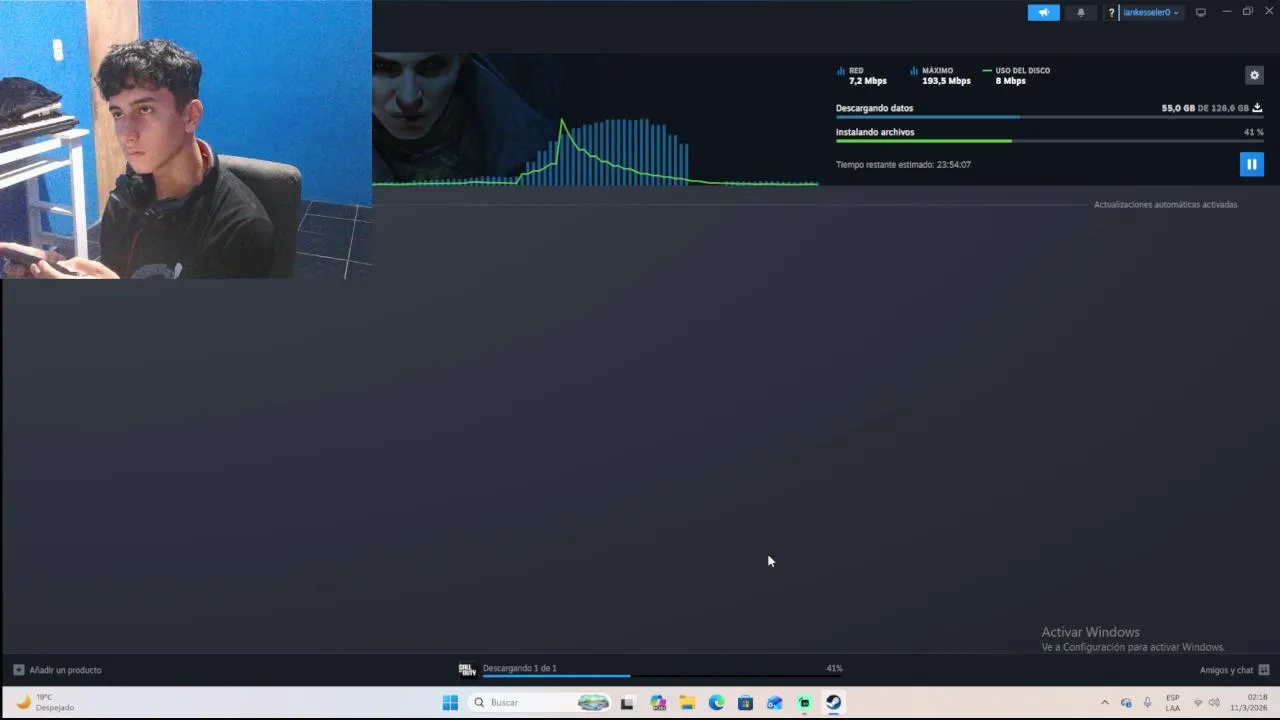Expand the iankesseler0 account dropdown

point(1151,13)
